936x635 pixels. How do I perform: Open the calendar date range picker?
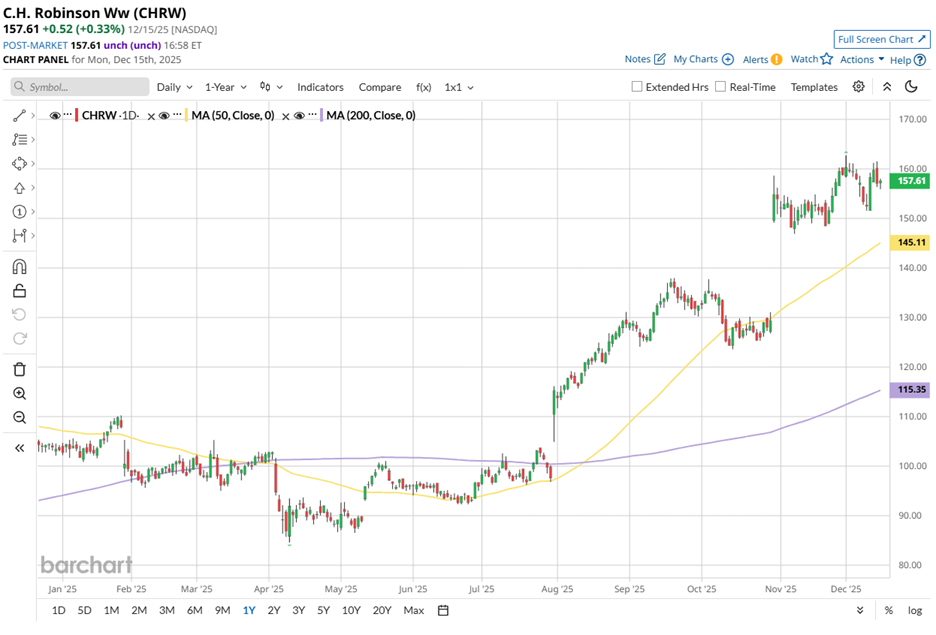point(443,610)
